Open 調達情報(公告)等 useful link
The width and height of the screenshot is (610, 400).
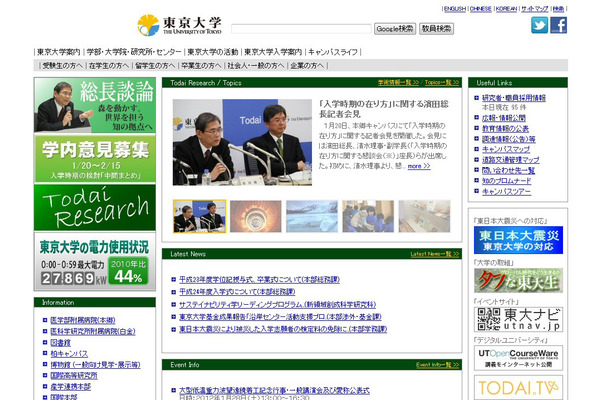(509, 139)
